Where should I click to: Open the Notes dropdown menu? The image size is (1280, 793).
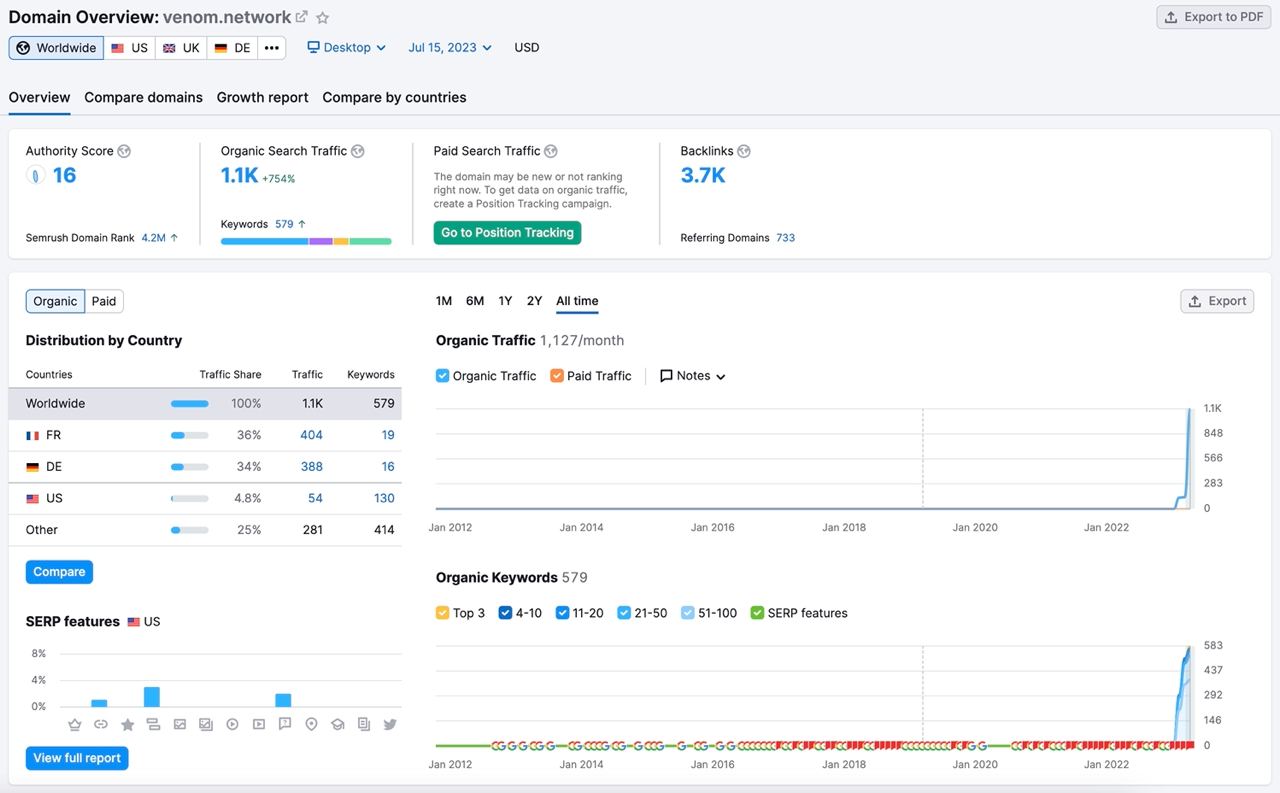(693, 376)
